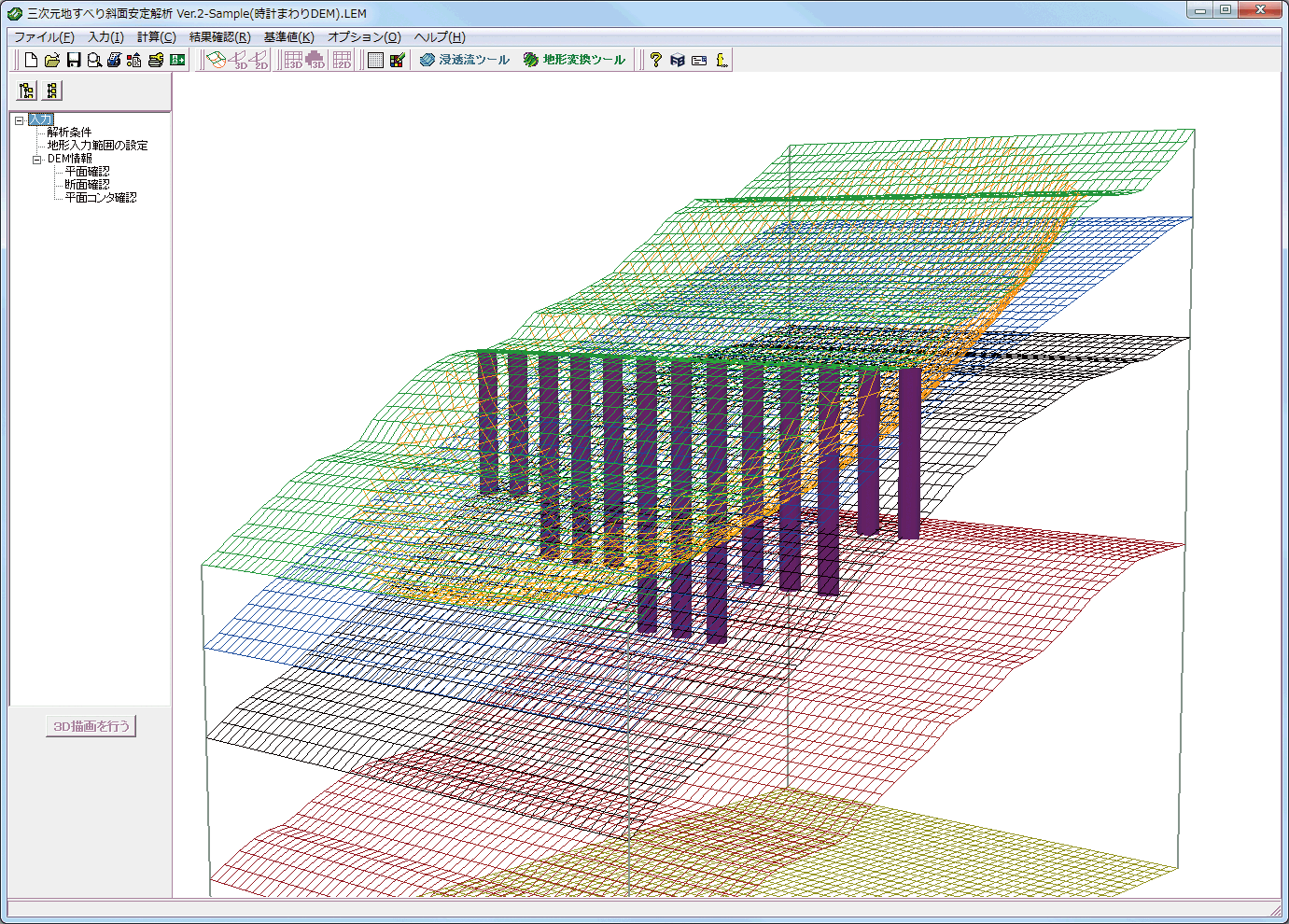Click the yellow question mark help icon
1289x924 pixels.
tap(655, 60)
